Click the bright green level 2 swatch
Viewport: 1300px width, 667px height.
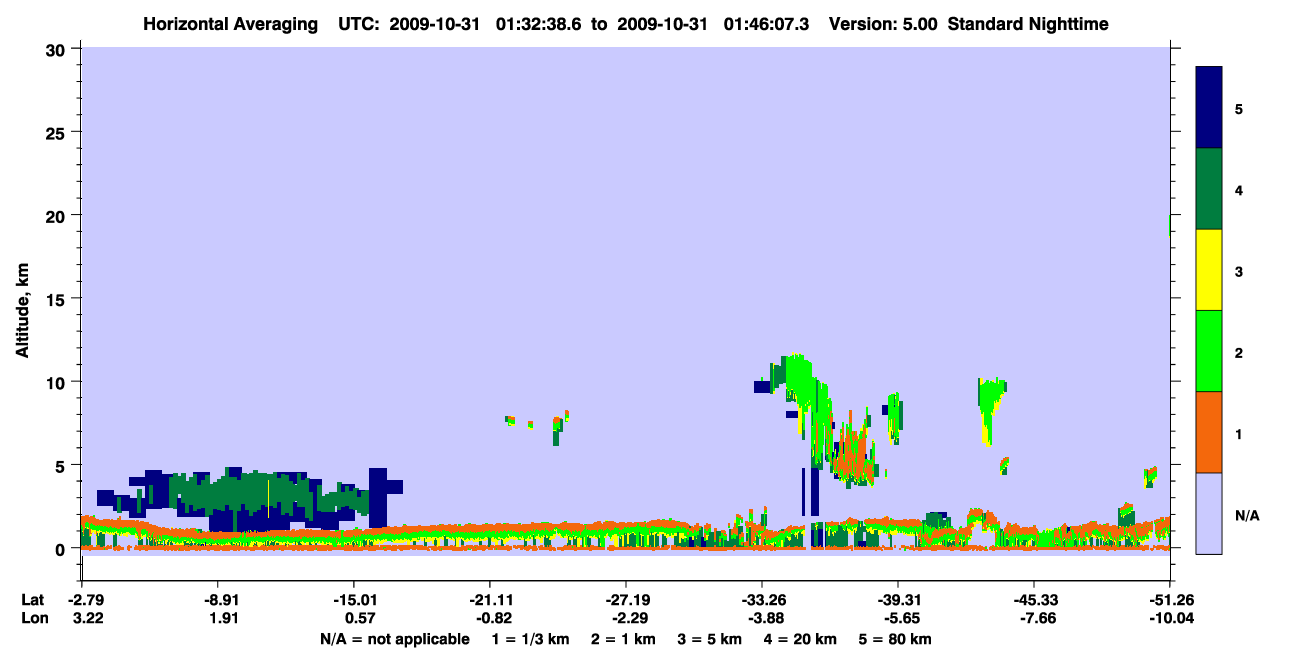tap(1209, 351)
